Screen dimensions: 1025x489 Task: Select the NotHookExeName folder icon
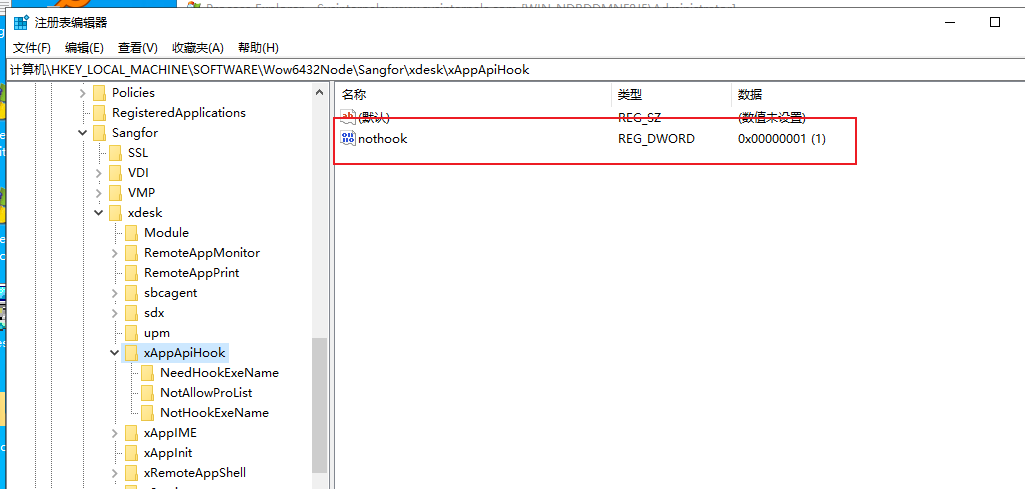click(147, 413)
